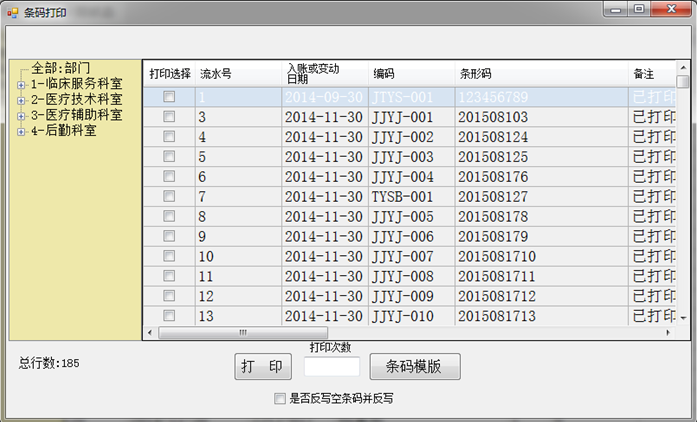This screenshot has width=697, height=422.
Task: Click the horizontal scrollbar right arrow
Action: click(668, 332)
